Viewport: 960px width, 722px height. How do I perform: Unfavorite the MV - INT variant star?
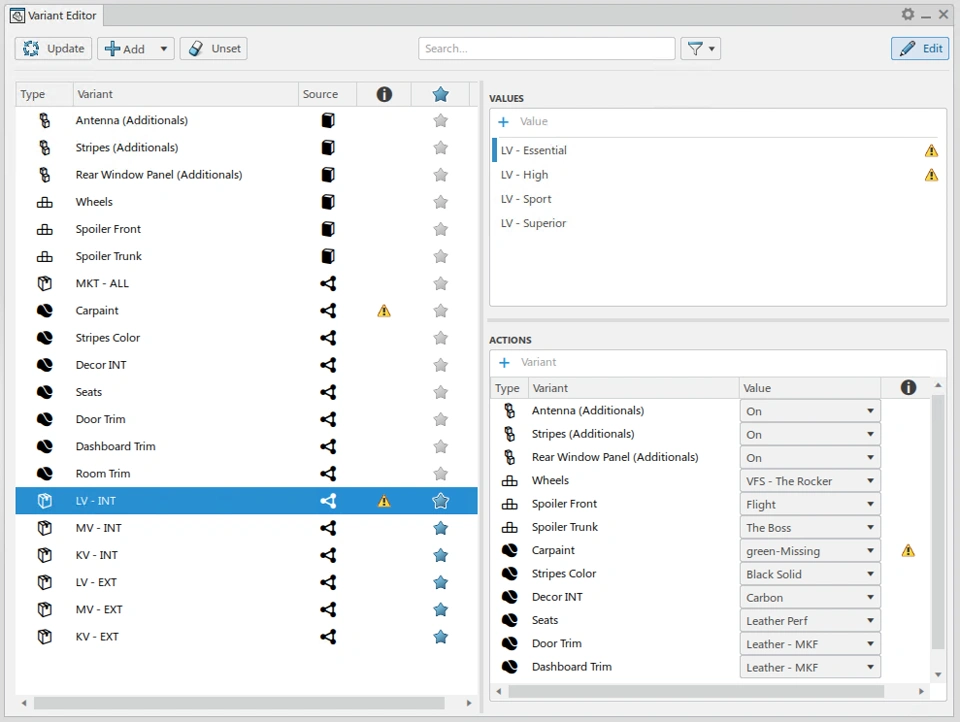coord(440,528)
